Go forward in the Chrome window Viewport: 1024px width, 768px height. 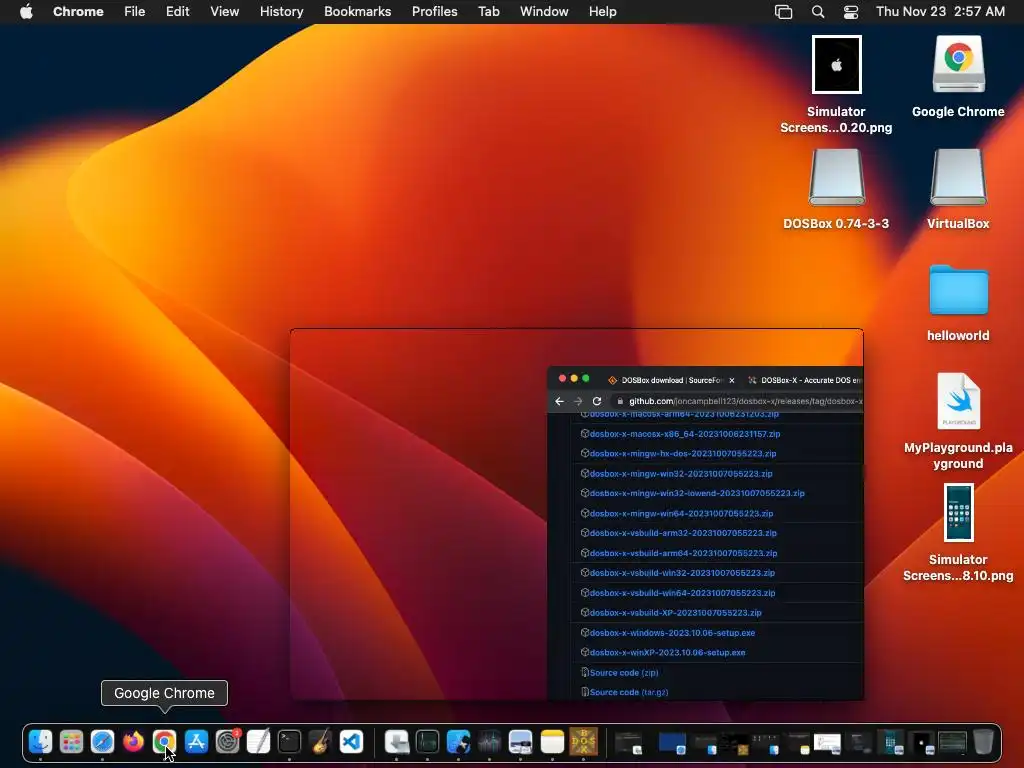(578, 401)
